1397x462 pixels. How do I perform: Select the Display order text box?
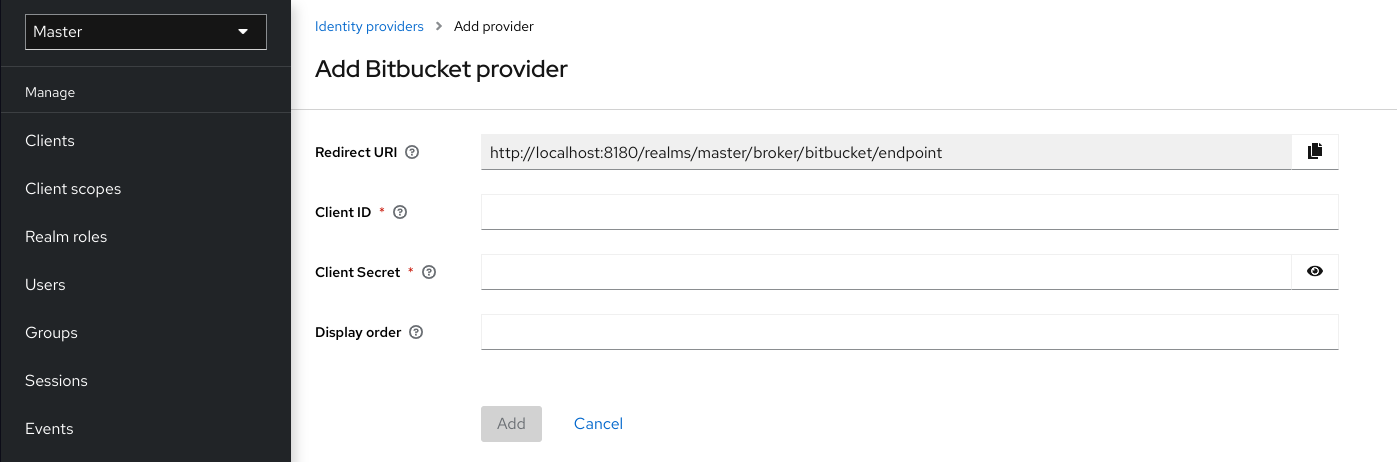pos(909,332)
